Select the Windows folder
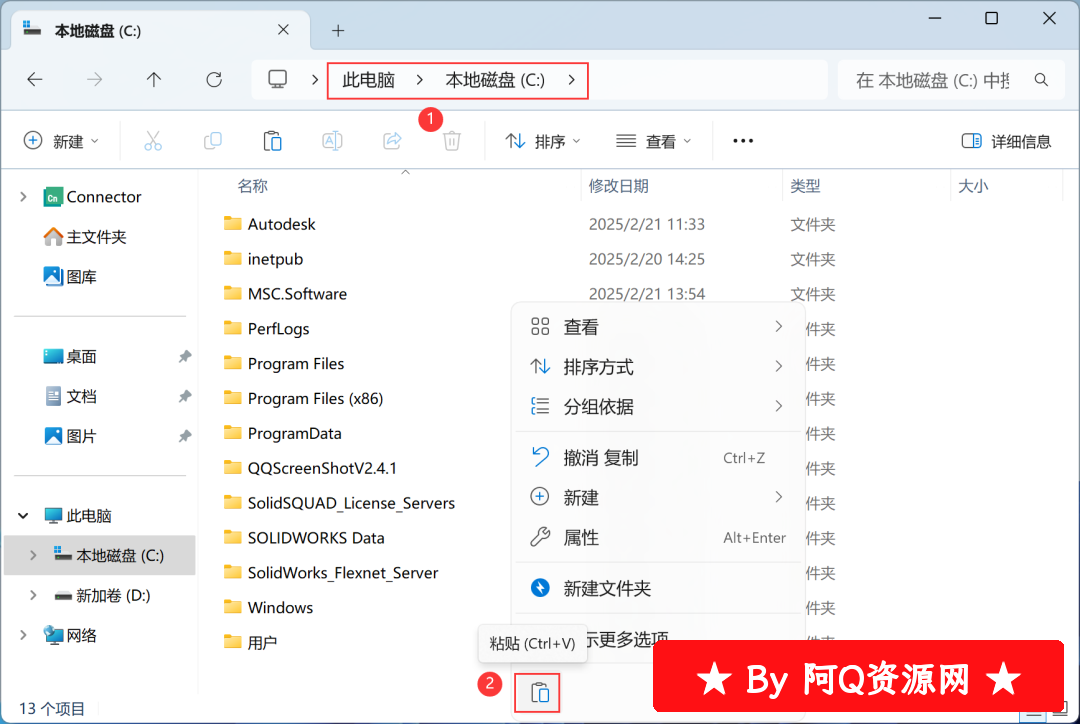1080x724 pixels. coord(268,608)
